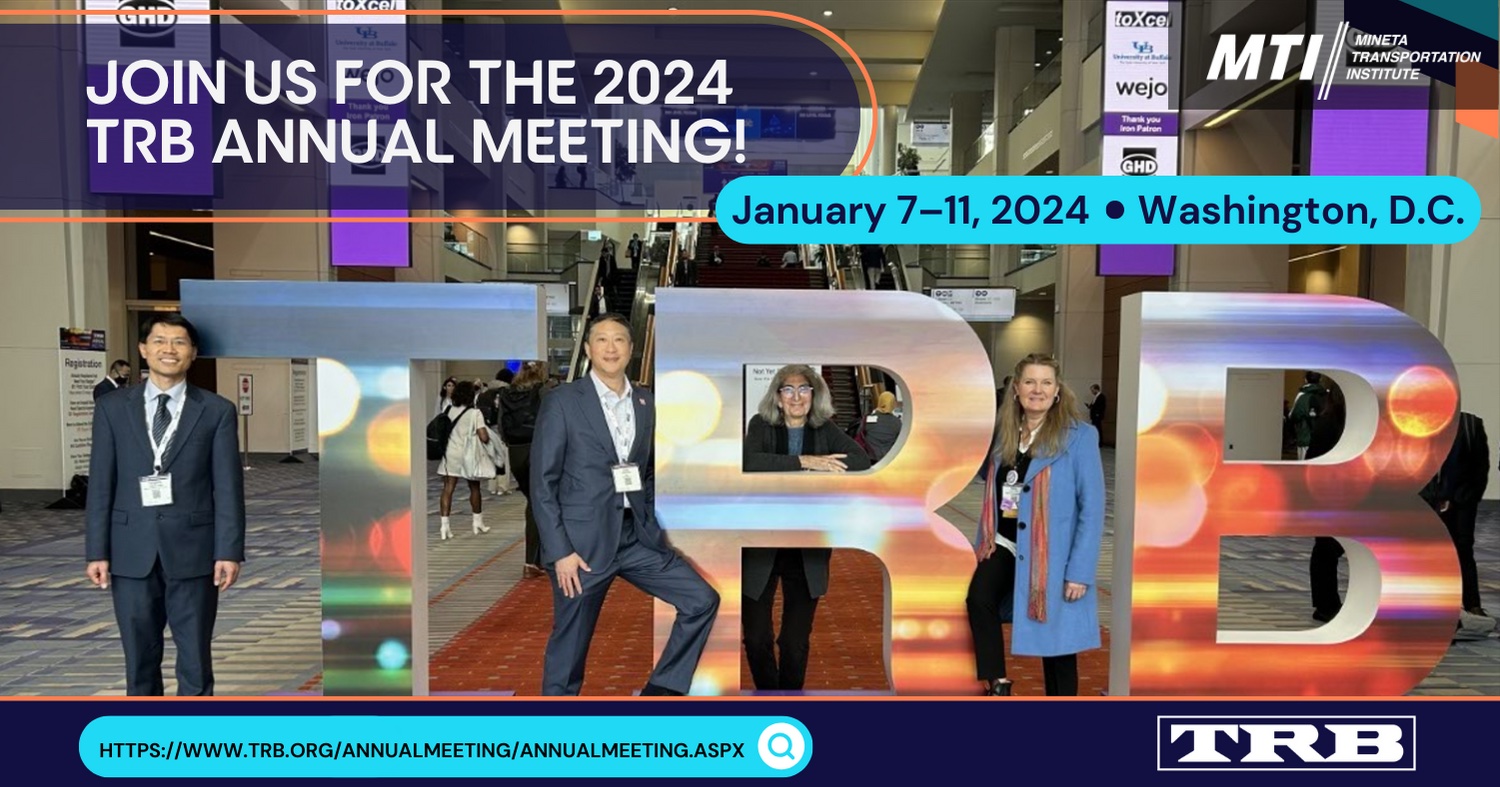This screenshot has width=1500, height=787.
Task: Click the wejo sponsor banner text
Action: (x=1141, y=89)
